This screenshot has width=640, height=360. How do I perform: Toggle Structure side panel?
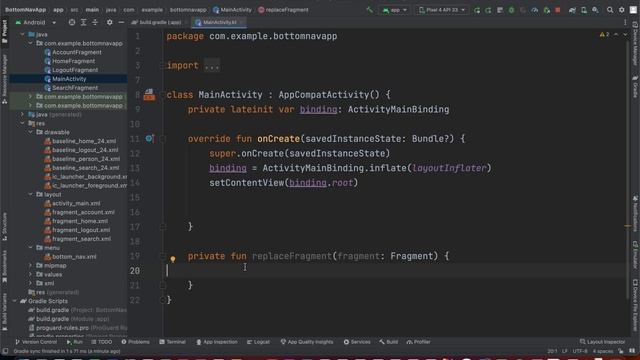(4, 227)
